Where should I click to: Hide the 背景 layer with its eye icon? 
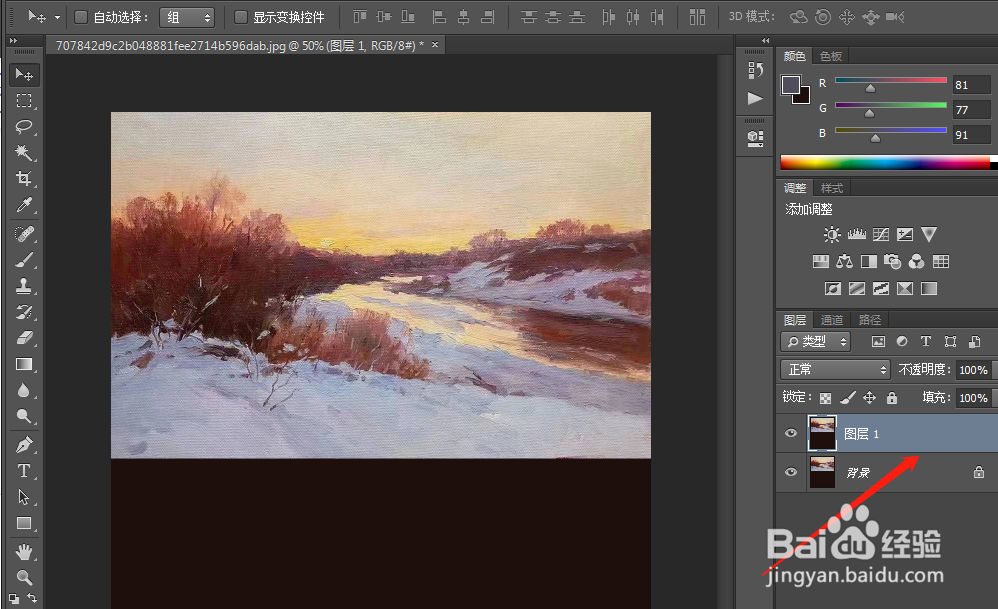tap(791, 472)
